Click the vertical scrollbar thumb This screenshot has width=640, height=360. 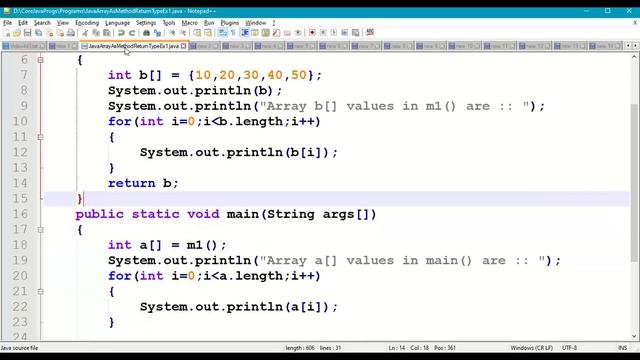pos(634,183)
